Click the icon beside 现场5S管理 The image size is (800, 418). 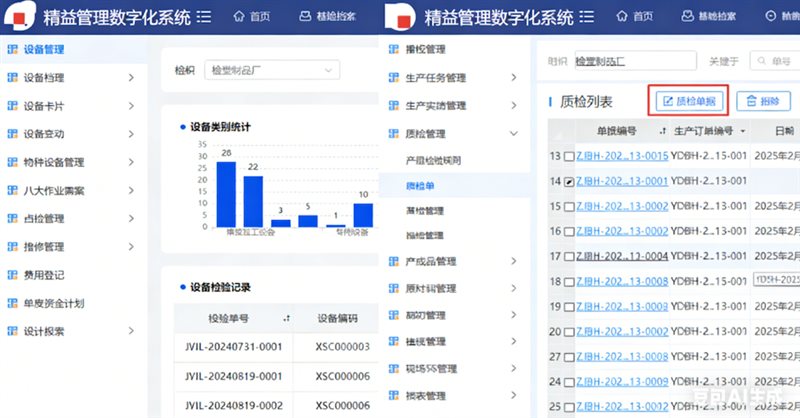click(393, 368)
